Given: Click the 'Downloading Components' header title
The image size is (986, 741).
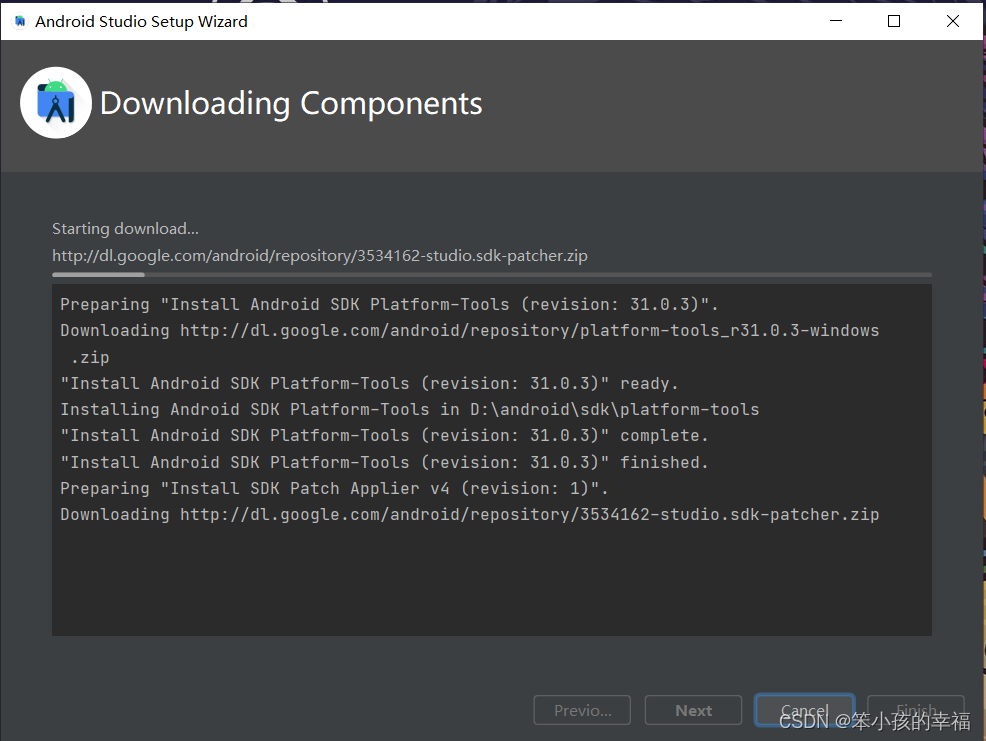Looking at the screenshot, I should click(290, 103).
